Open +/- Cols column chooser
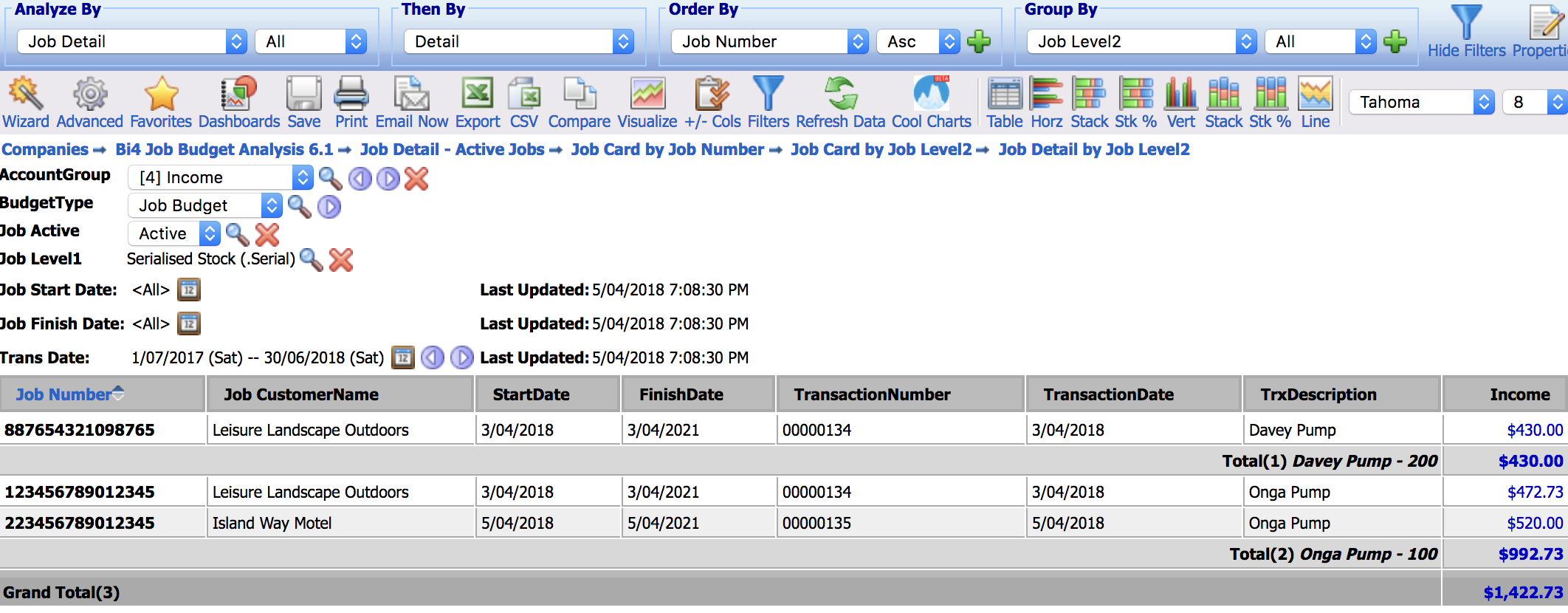 click(712, 103)
